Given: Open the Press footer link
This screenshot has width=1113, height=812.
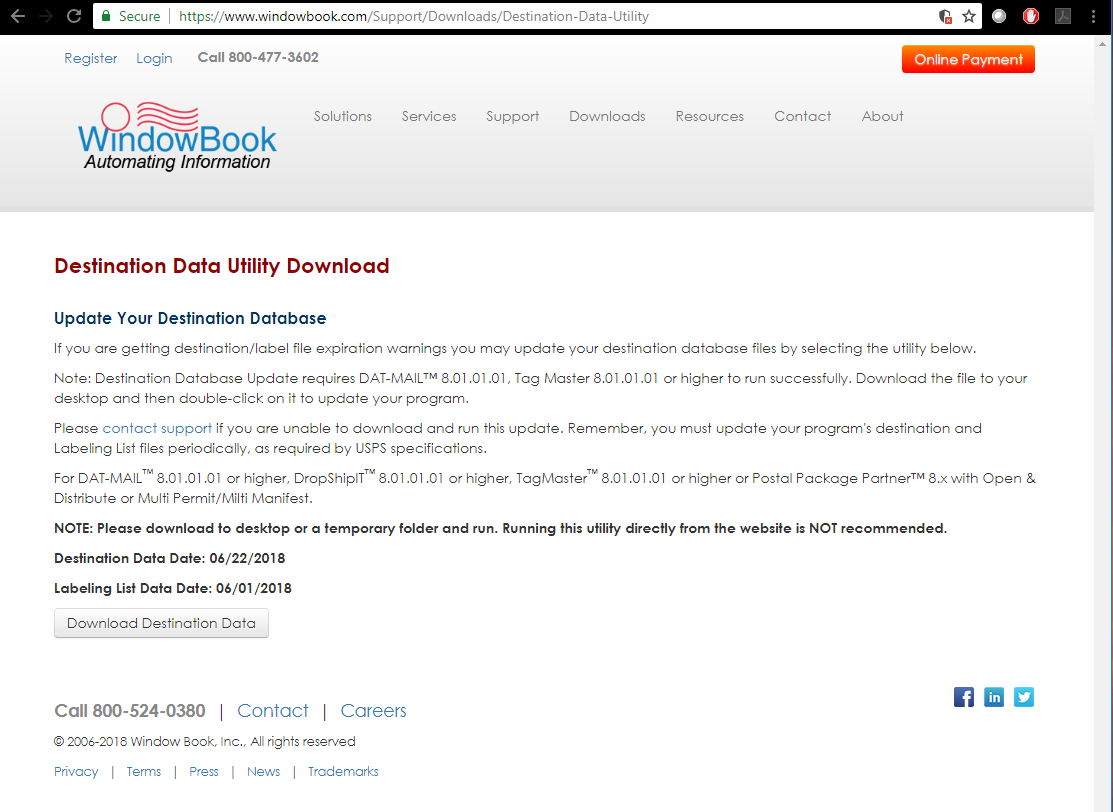Looking at the screenshot, I should point(204,772).
